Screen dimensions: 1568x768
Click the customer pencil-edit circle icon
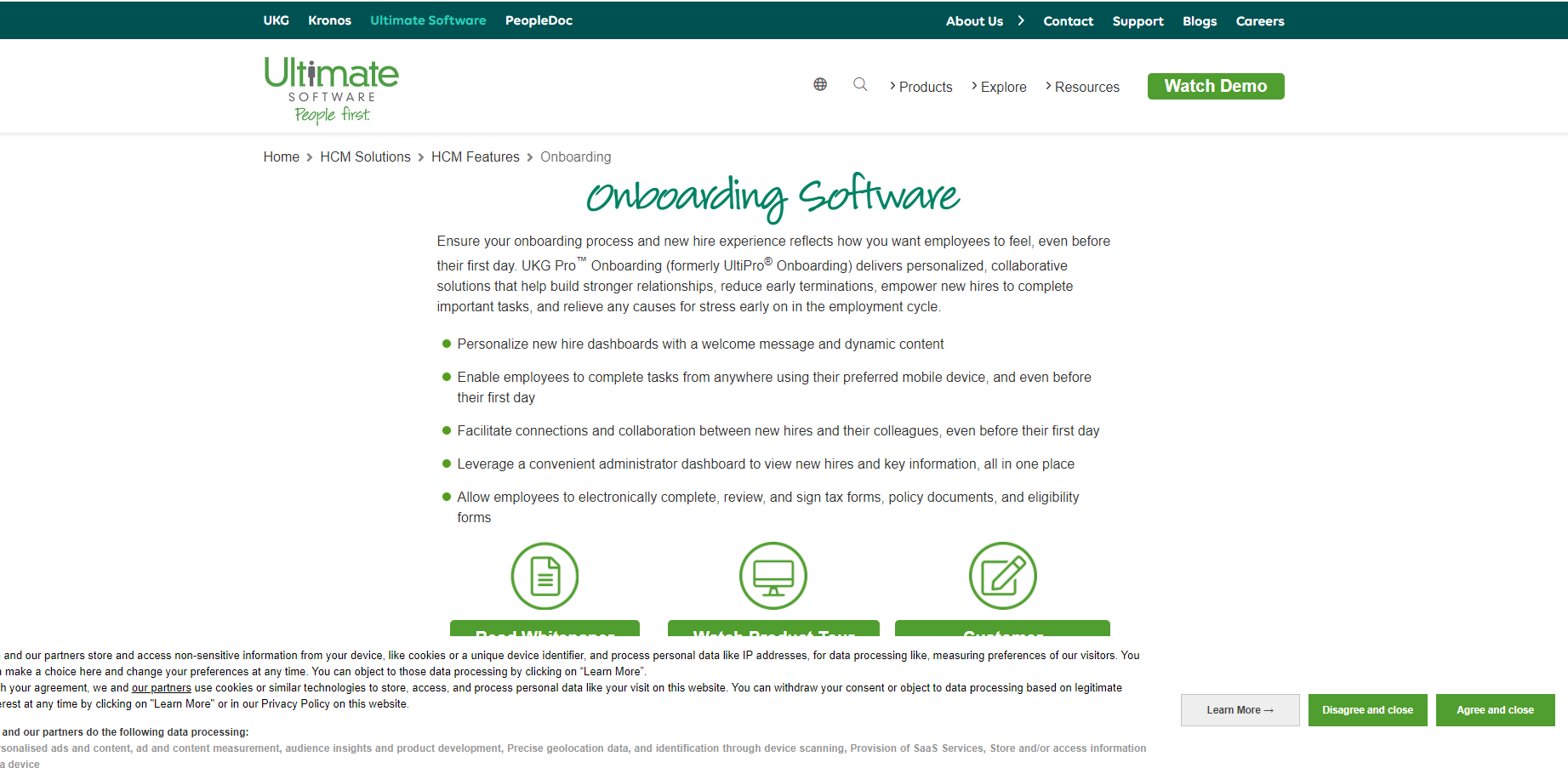(1003, 576)
